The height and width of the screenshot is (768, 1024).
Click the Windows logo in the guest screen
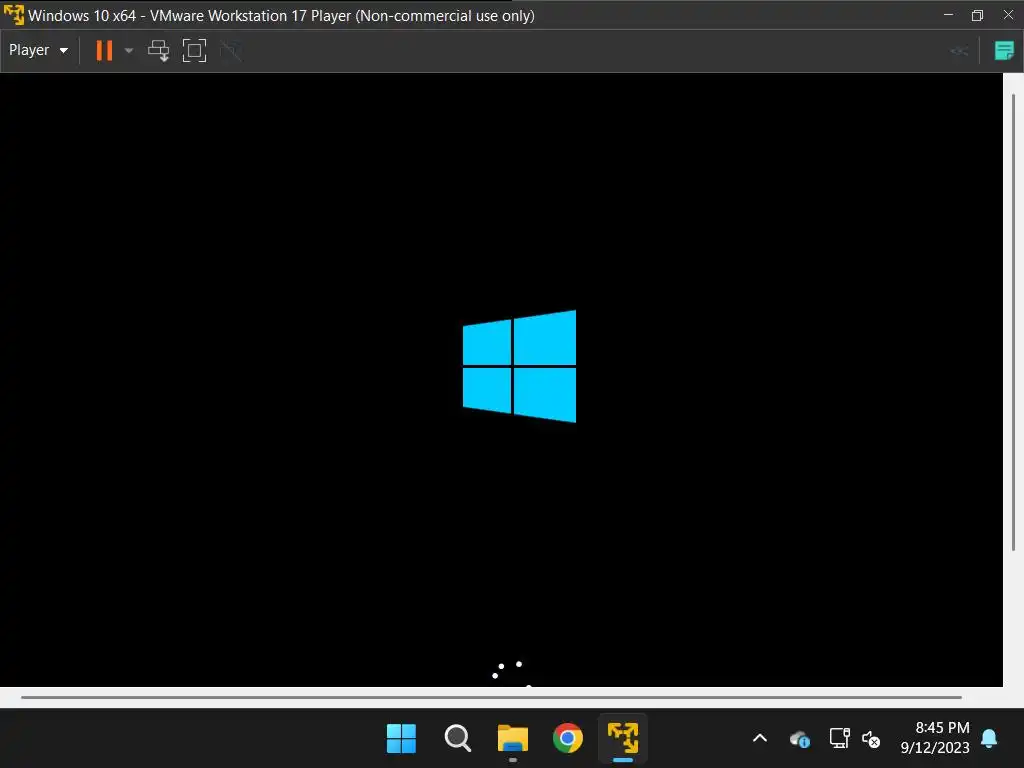coord(519,366)
